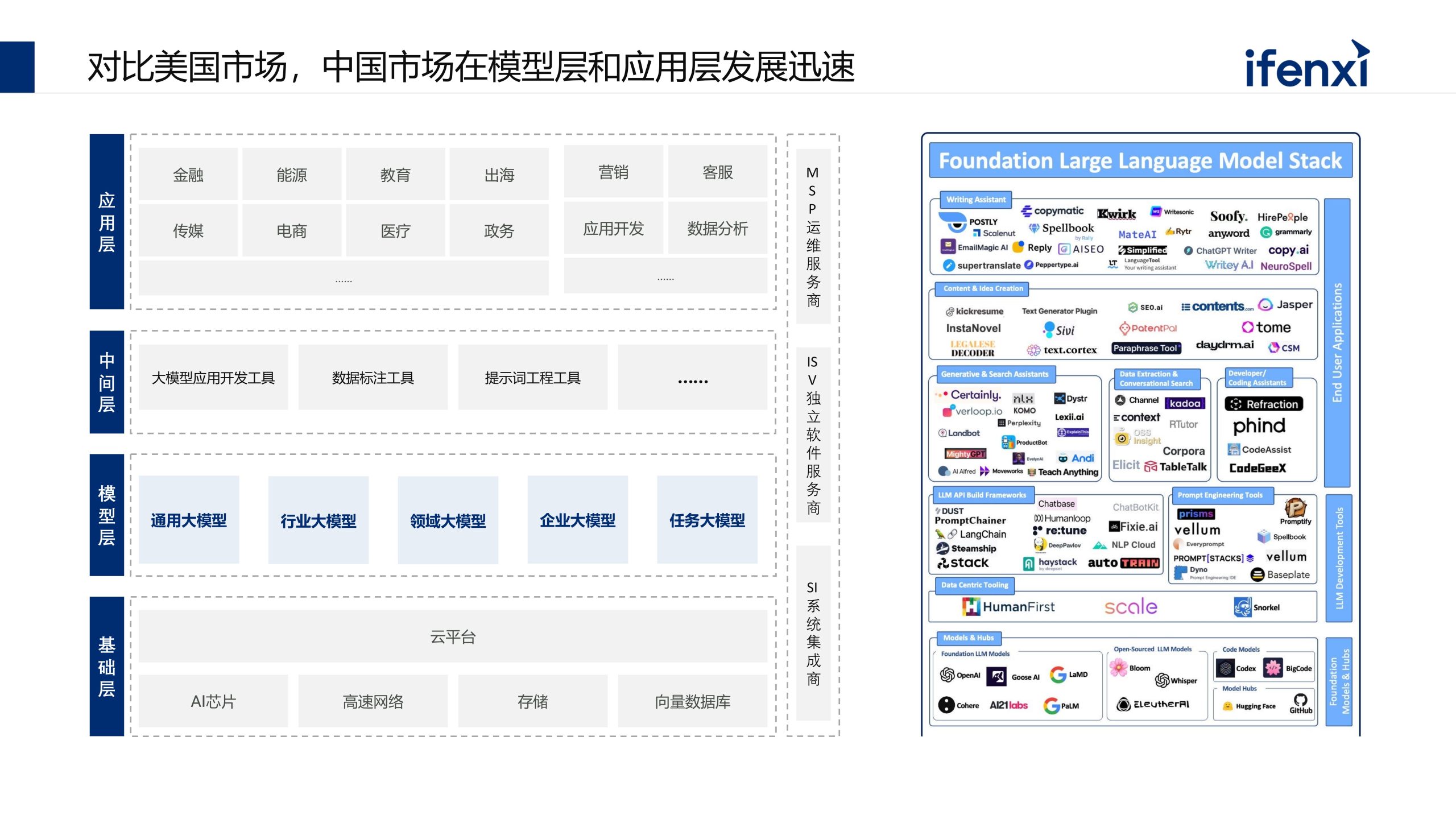Select the 提示词工程工具 box
Screen dimensions: 1456x819
(x=532, y=378)
